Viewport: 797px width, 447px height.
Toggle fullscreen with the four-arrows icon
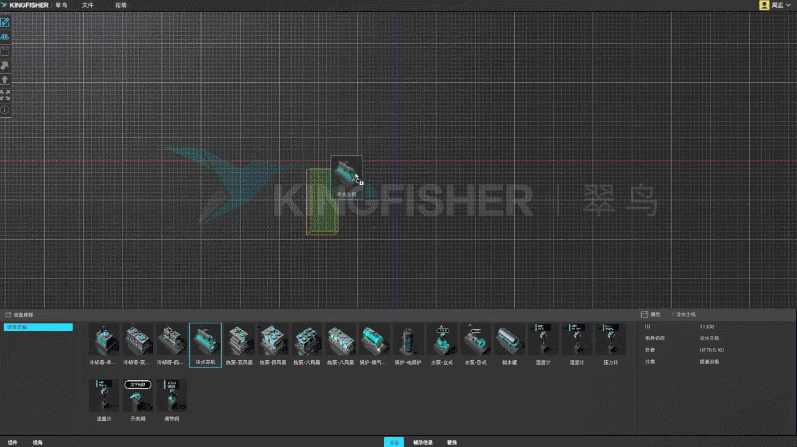pyautogui.click(x=5, y=95)
